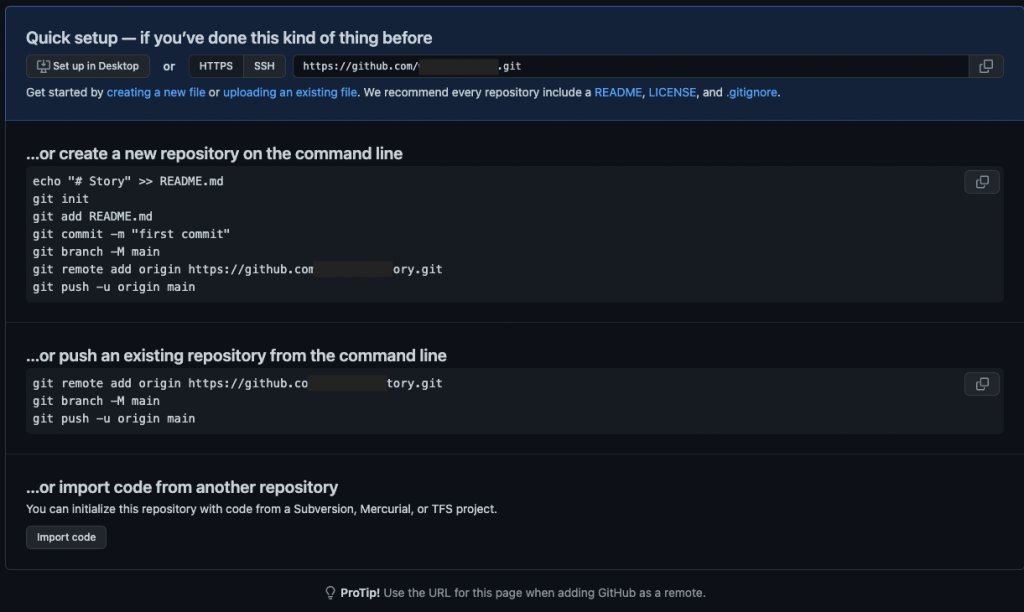Open the creating a new file link
Image resolution: width=1024 pixels, height=612 pixels.
[x=156, y=92]
